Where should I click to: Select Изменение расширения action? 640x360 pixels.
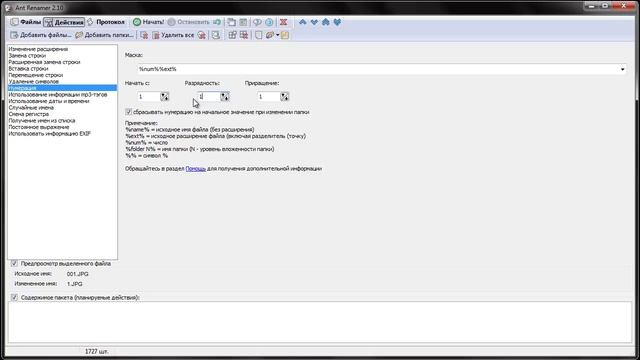click(x=38, y=49)
